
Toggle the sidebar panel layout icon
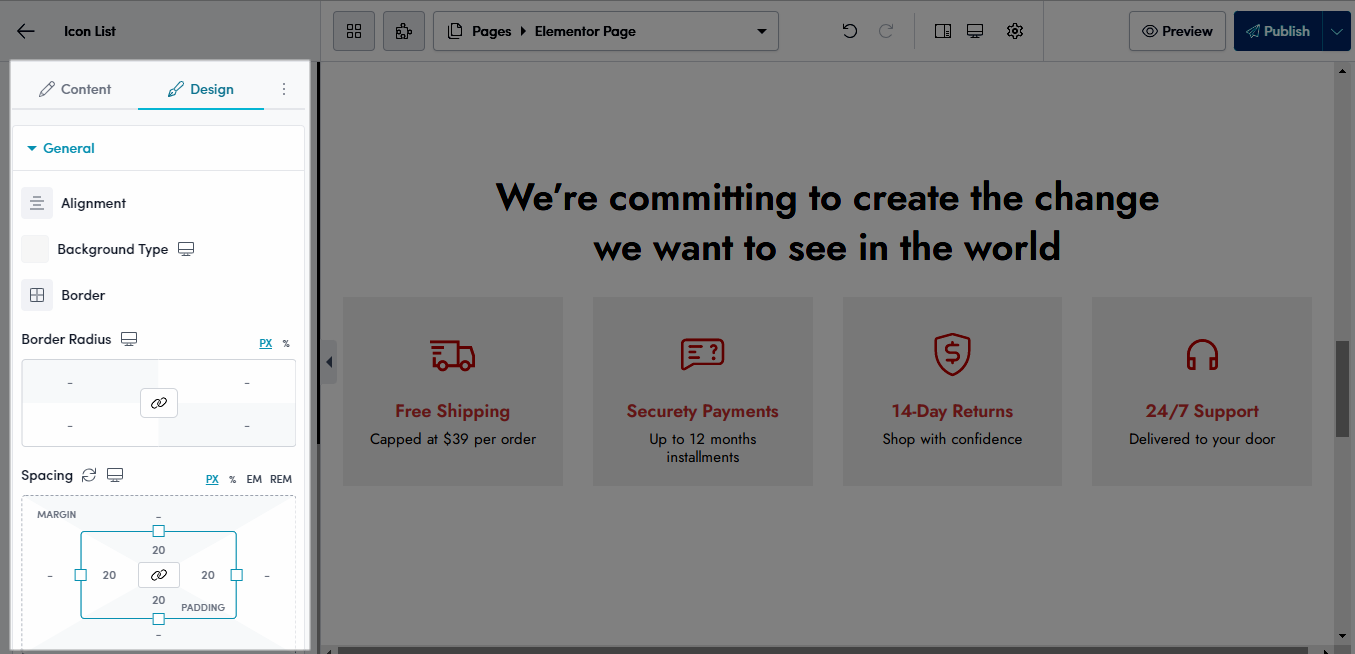943,31
